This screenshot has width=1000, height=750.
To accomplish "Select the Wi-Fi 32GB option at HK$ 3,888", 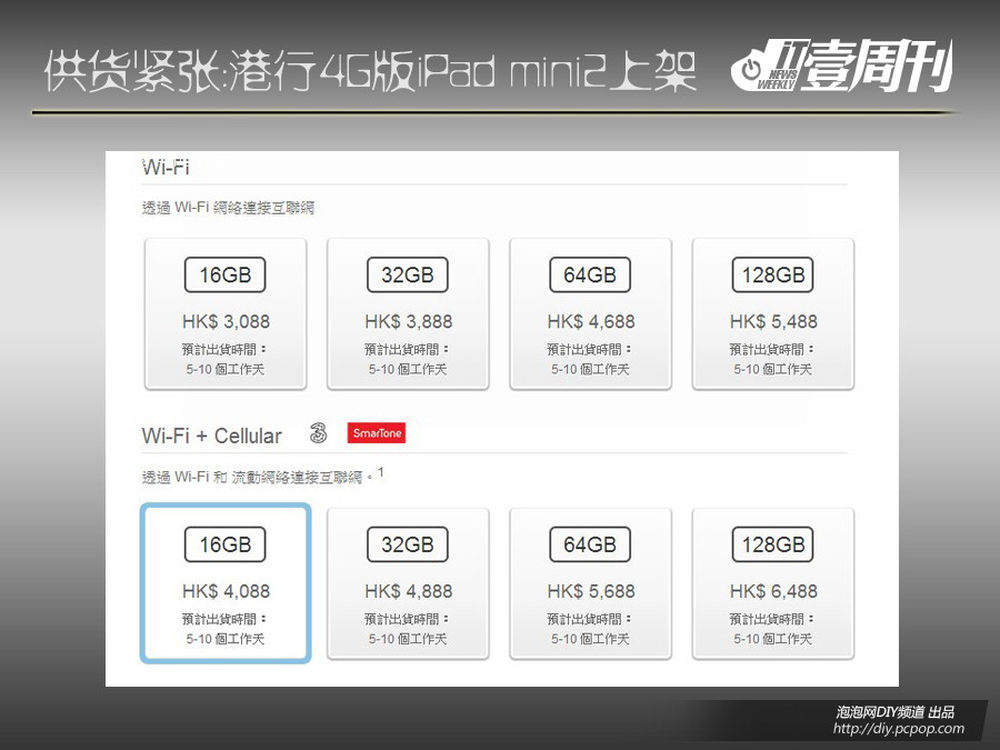I will [408, 314].
